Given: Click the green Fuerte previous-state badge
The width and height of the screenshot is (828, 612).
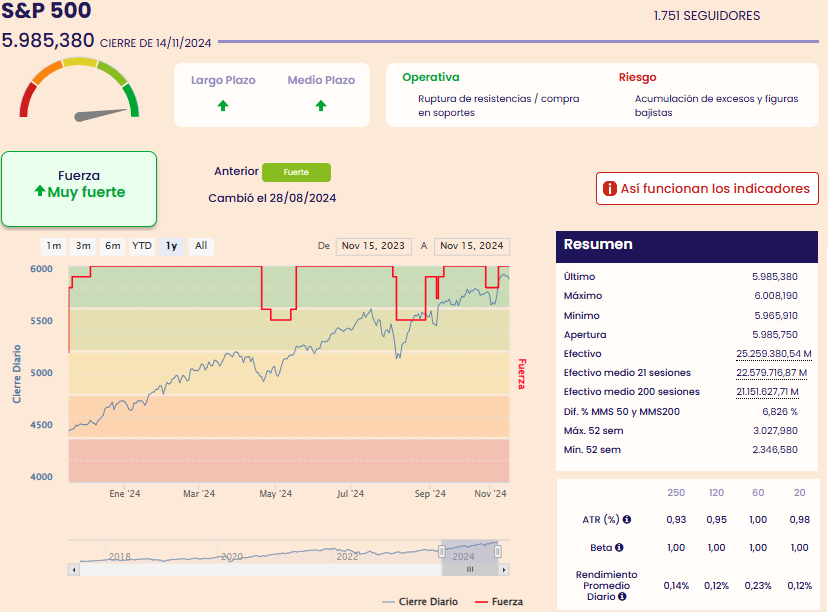Looking at the screenshot, I should point(296,172).
